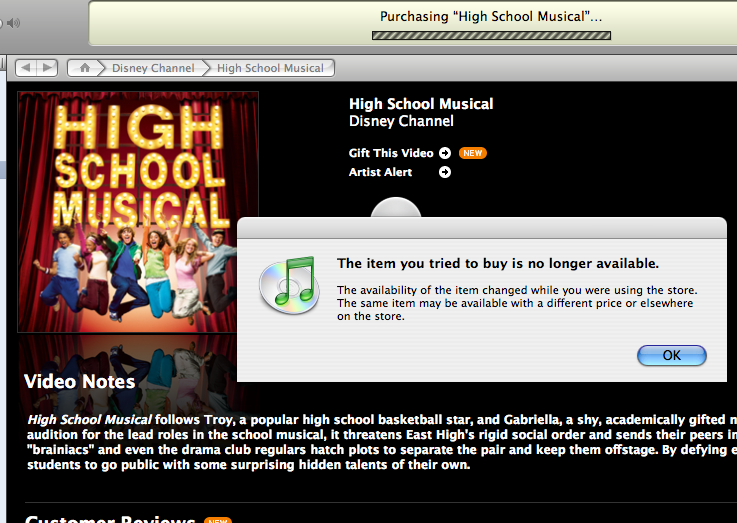Screen dimensions: 737x523
Task: Go forward with the right arrow button
Action: tap(47, 68)
